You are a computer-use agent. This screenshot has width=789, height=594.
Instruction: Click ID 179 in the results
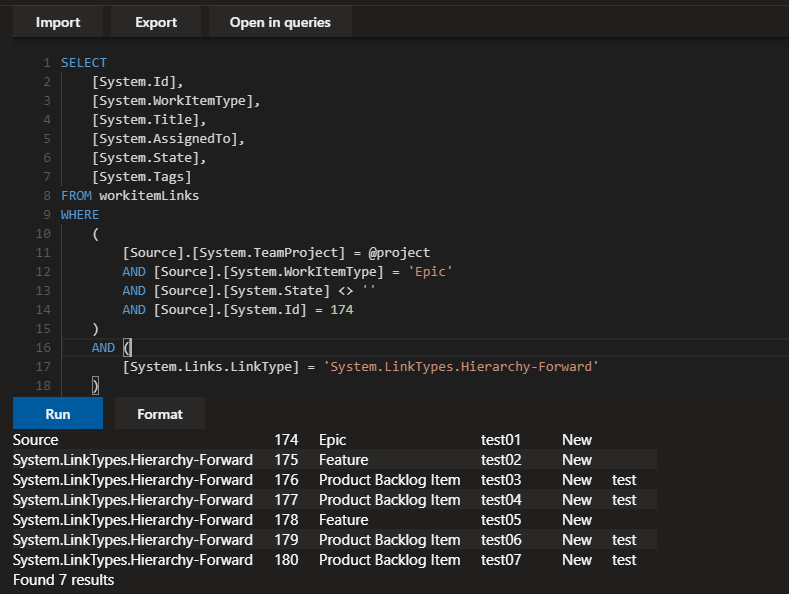286,540
